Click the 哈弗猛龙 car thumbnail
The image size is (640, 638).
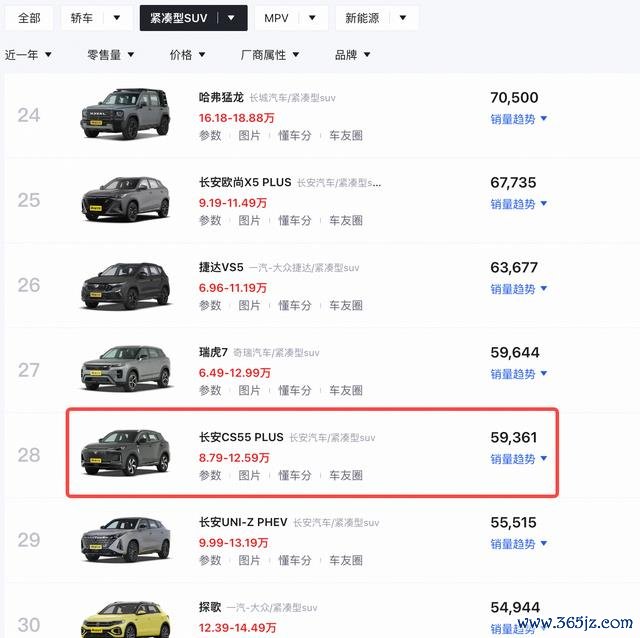[x=126, y=115]
